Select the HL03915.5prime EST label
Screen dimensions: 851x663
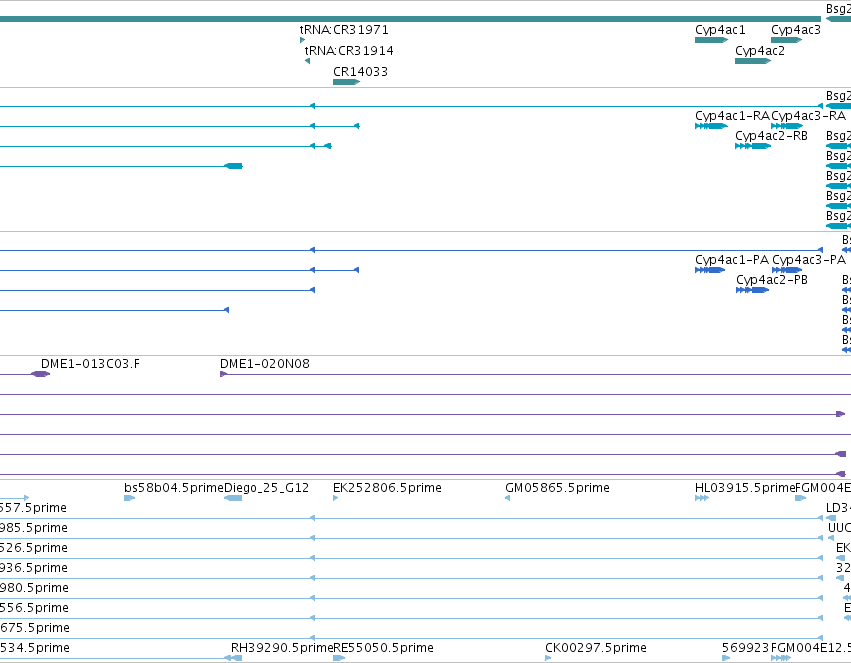point(745,488)
